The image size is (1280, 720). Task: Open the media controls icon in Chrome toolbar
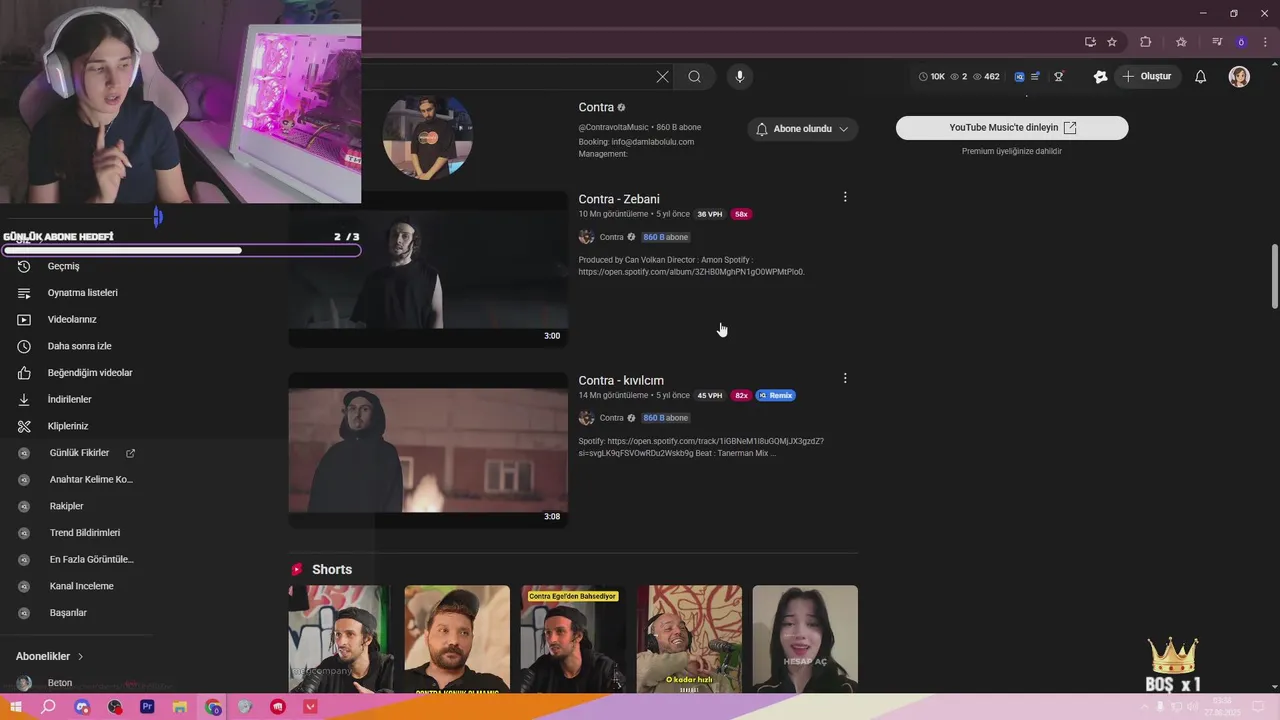click(x=1217, y=42)
